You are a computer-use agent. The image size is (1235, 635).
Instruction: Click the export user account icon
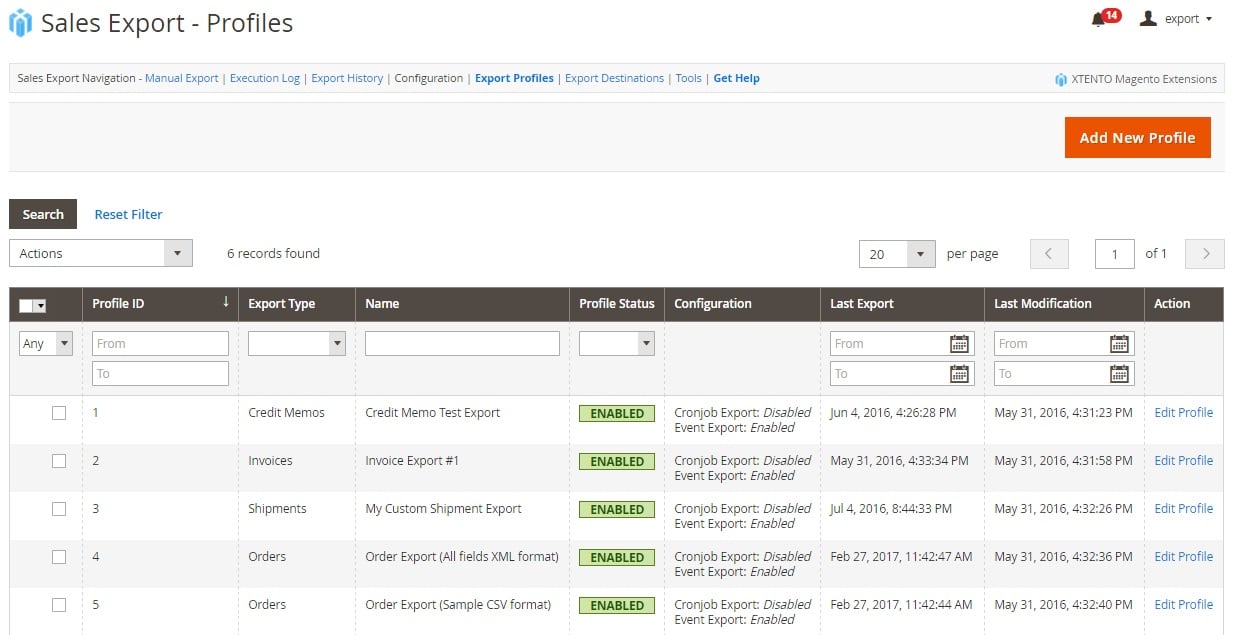click(1148, 18)
